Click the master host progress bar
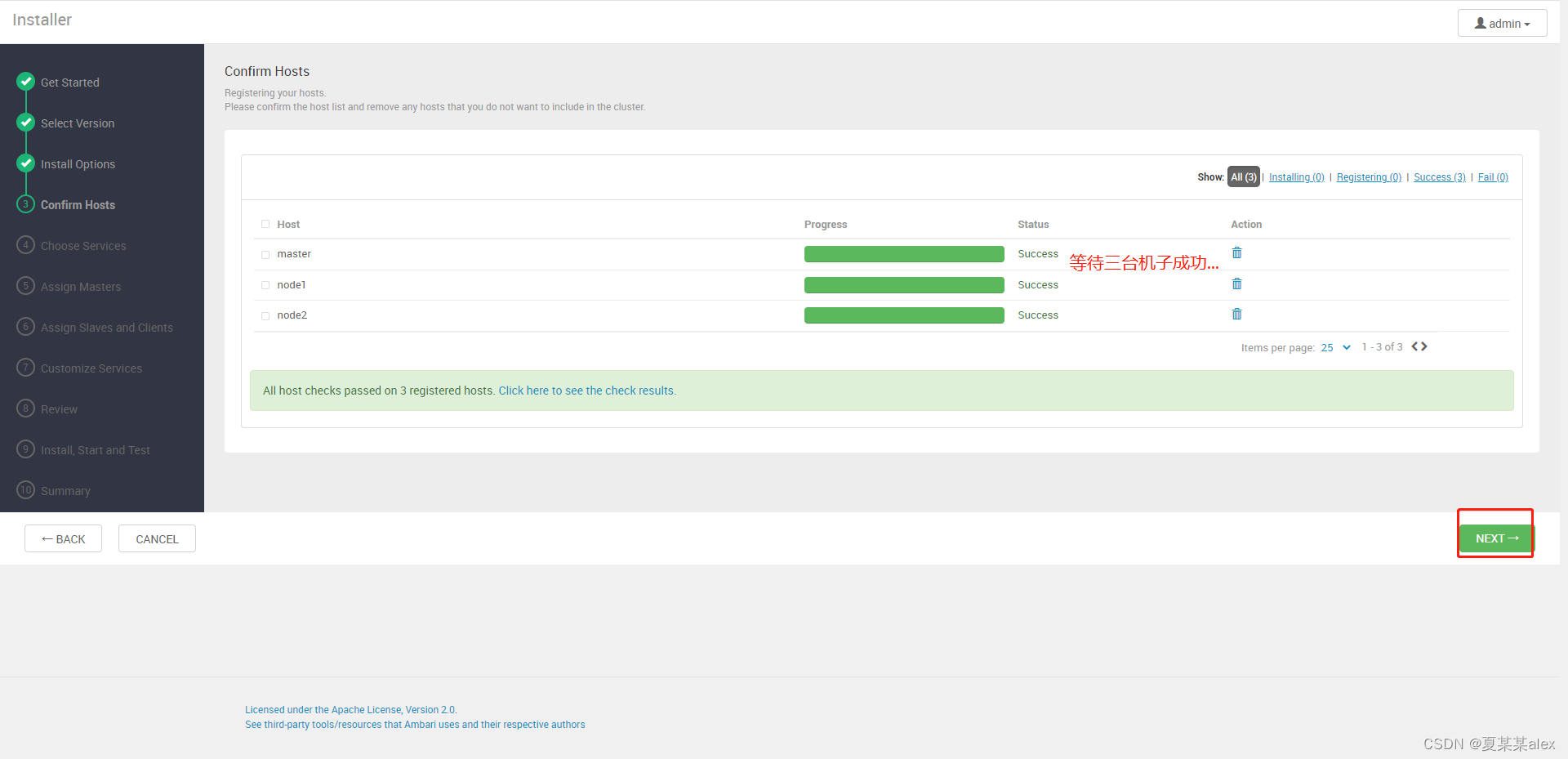Screen dimensions: 1568x759 coord(904,254)
